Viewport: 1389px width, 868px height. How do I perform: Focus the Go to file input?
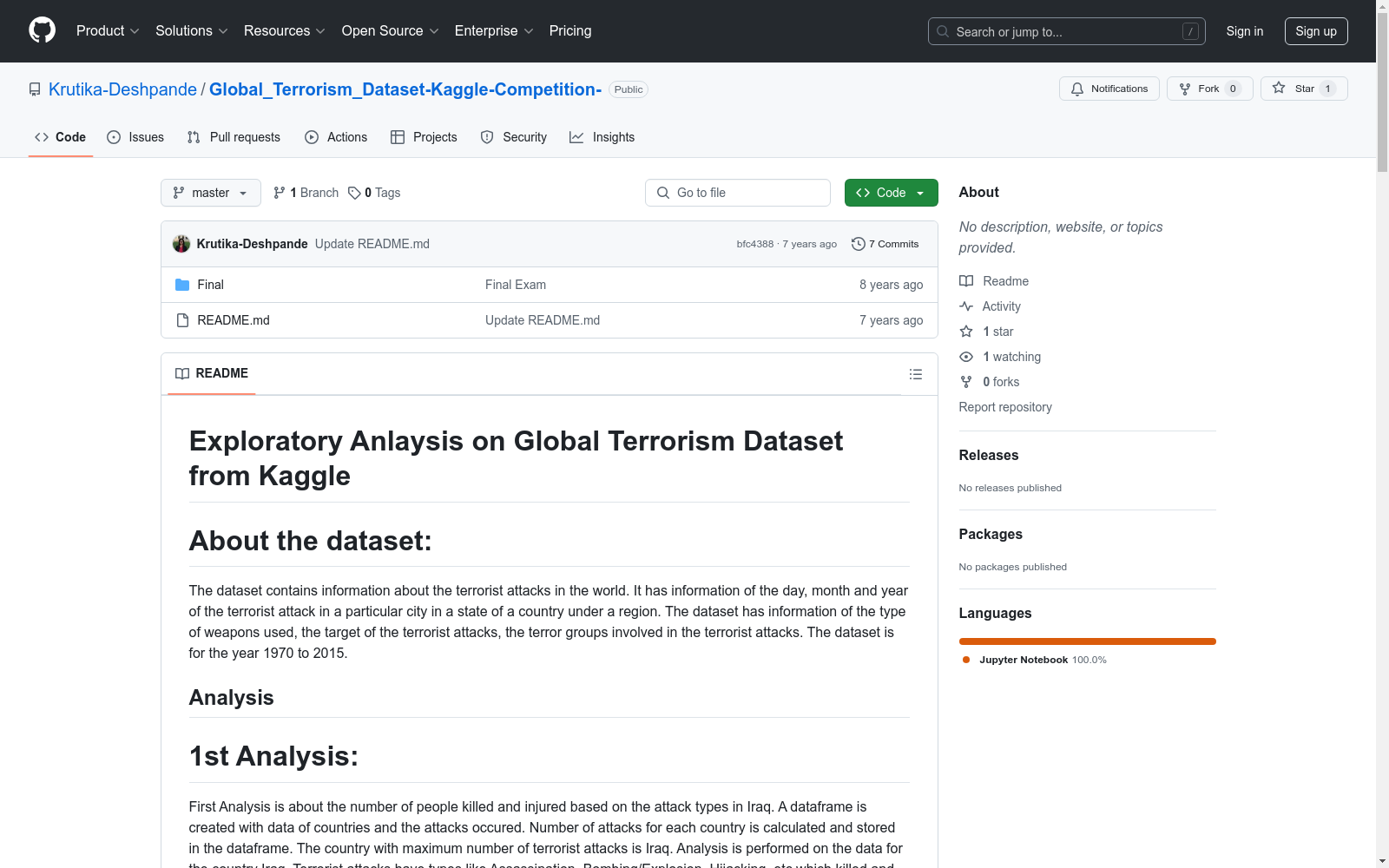738,193
